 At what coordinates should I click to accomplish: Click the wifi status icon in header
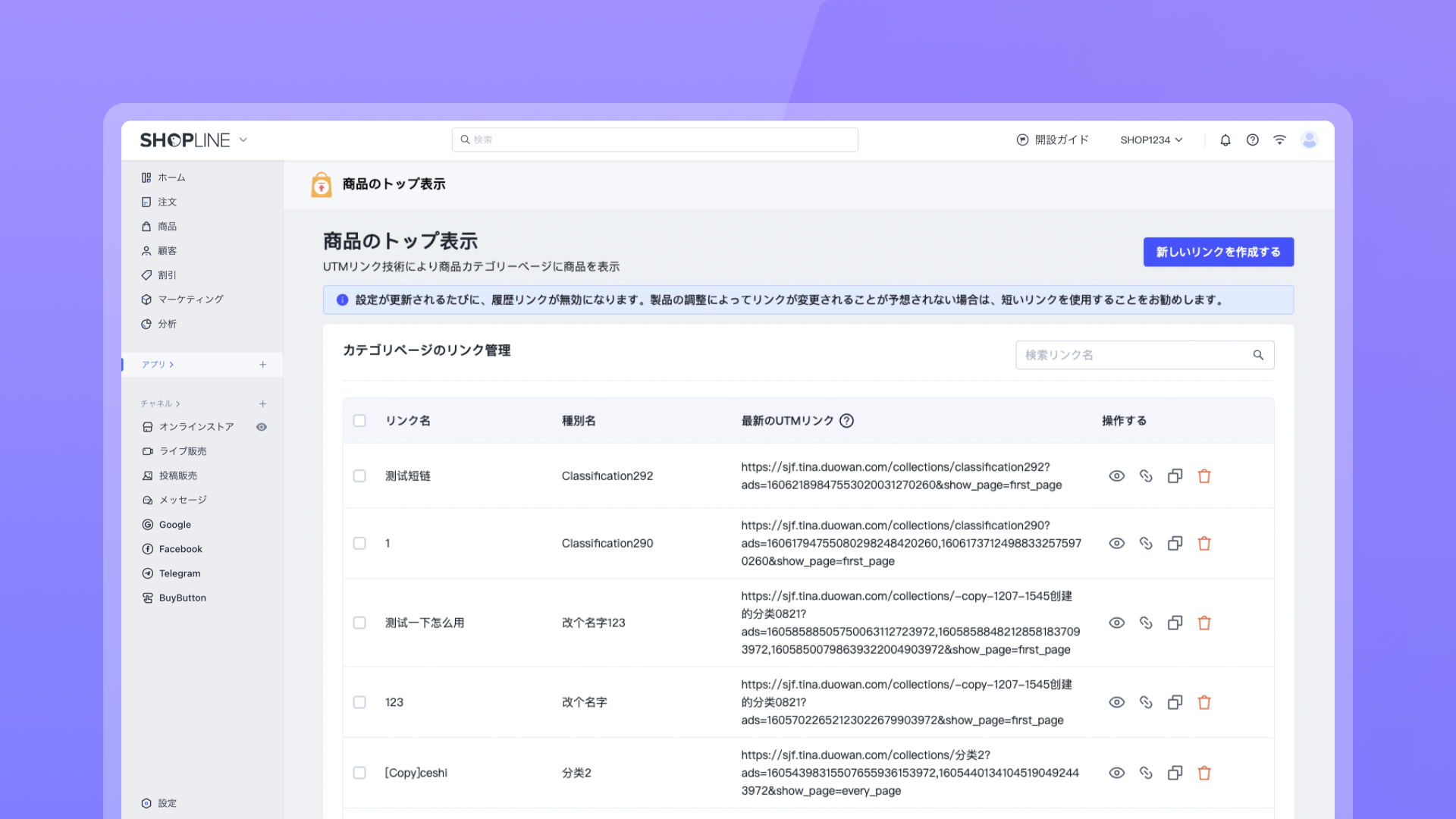click(x=1279, y=140)
